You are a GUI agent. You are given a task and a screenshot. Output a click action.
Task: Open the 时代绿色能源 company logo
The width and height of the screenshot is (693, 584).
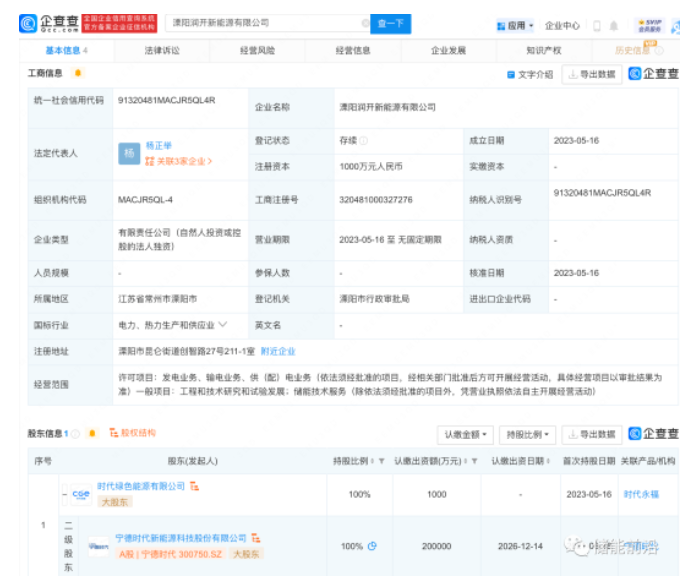pyautogui.click(x=81, y=494)
